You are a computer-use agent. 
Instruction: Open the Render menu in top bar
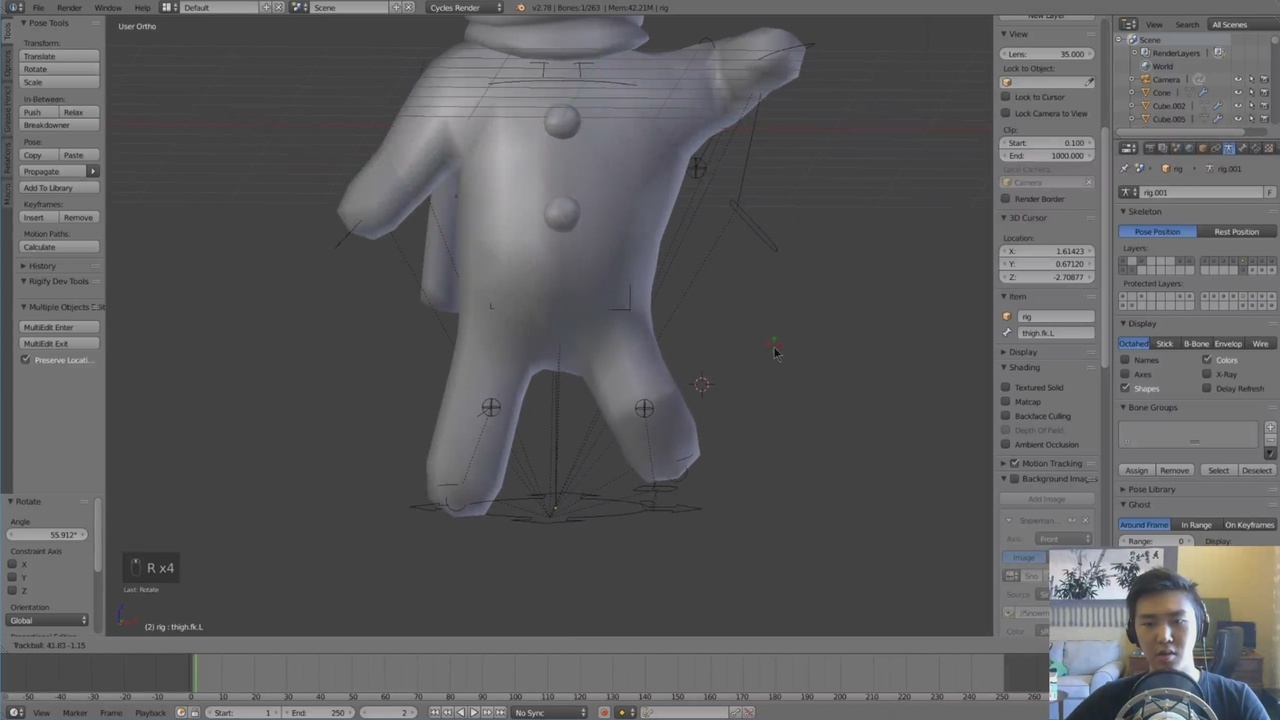pyautogui.click(x=69, y=8)
